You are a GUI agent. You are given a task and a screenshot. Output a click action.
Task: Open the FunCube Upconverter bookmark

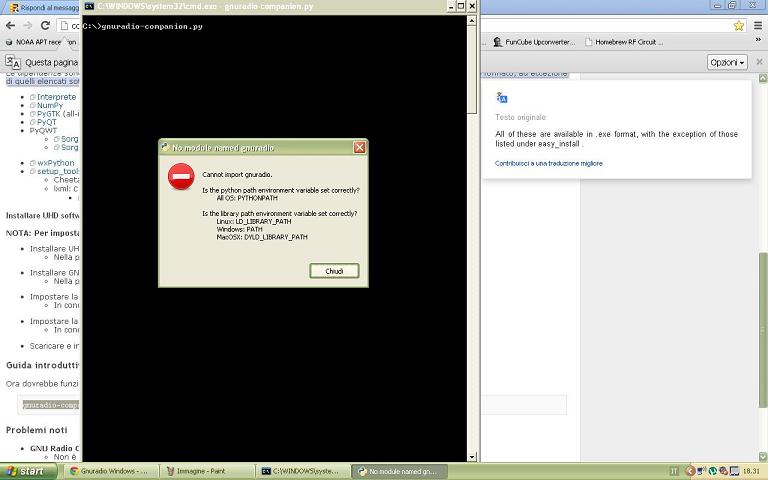pyautogui.click(x=533, y=42)
